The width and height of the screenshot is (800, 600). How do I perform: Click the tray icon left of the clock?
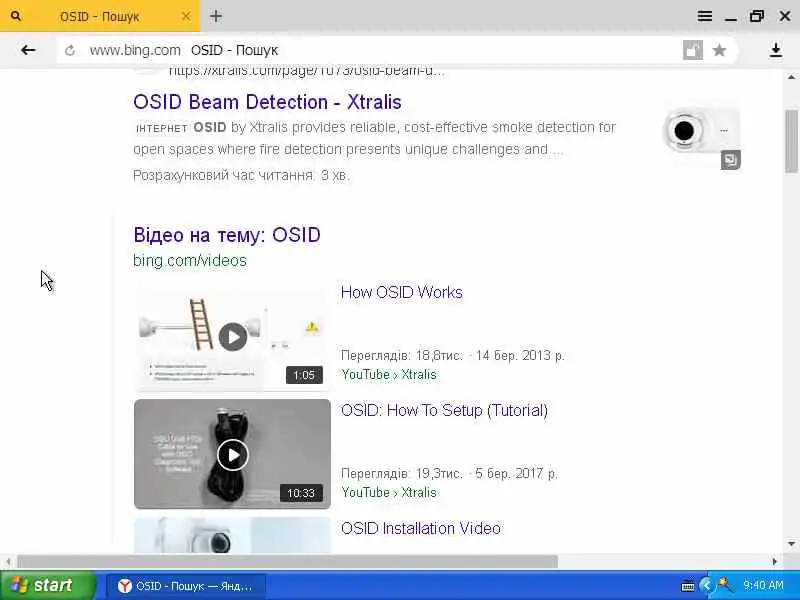click(x=725, y=585)
